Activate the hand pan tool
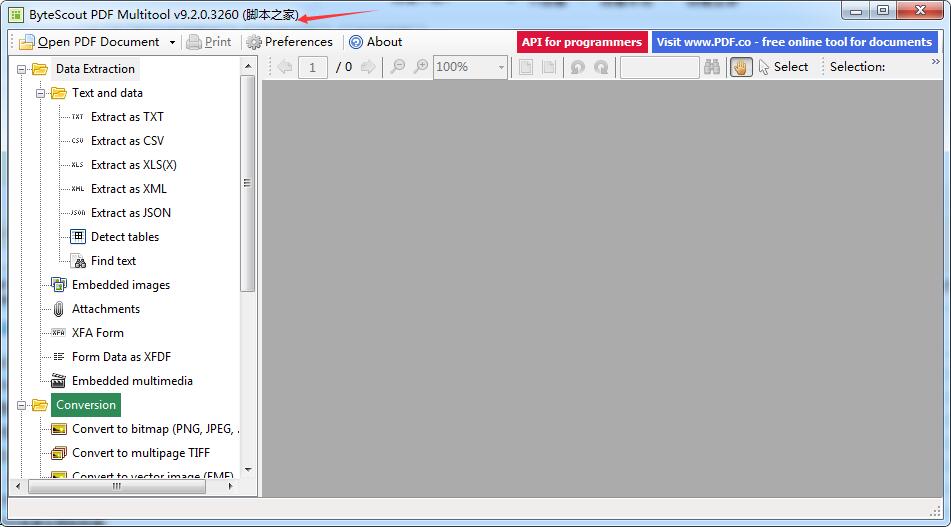The height and width of the screenshot is (527, 951). 741,67
